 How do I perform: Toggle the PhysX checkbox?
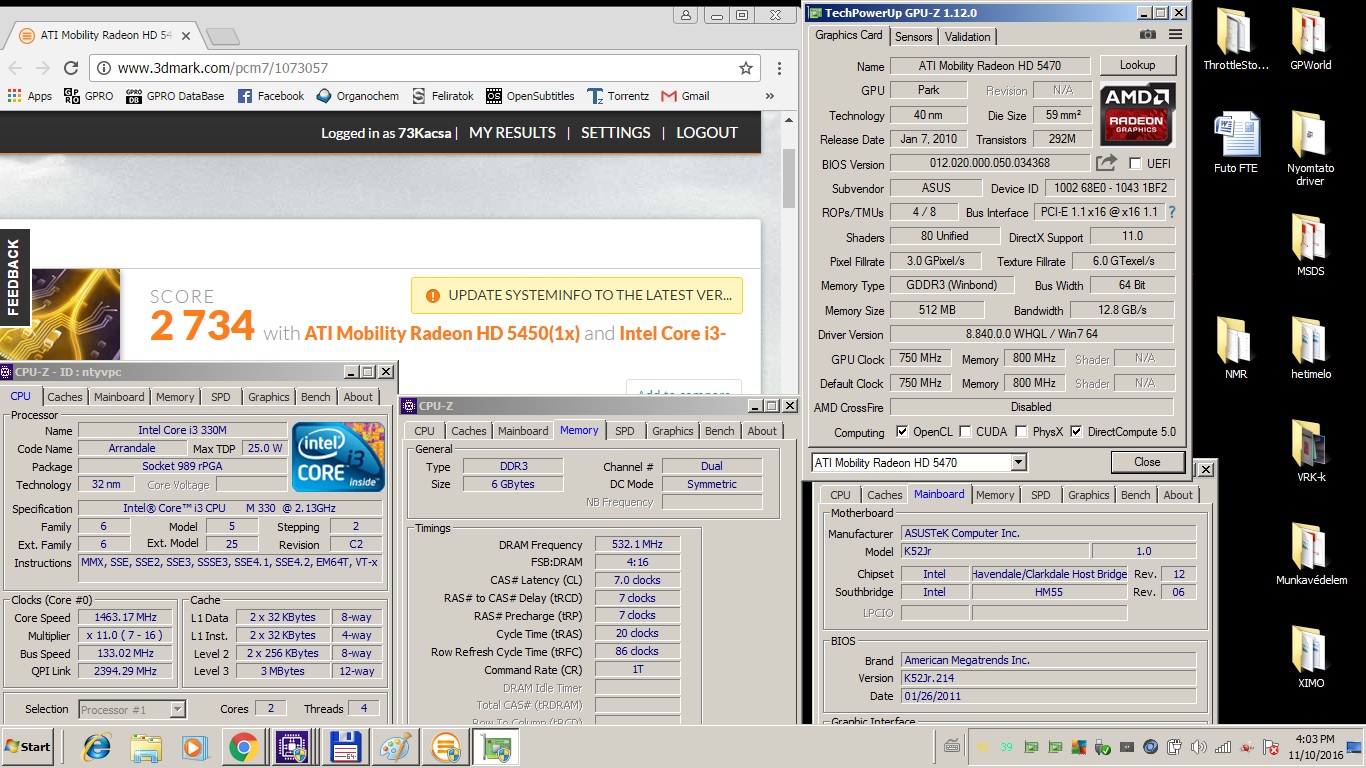[x=1021, y=432]
